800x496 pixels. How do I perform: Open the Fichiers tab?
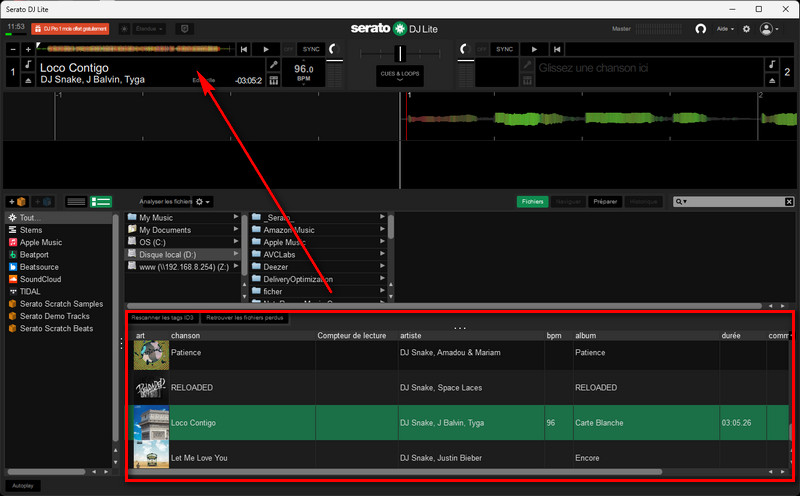[532, 202]
